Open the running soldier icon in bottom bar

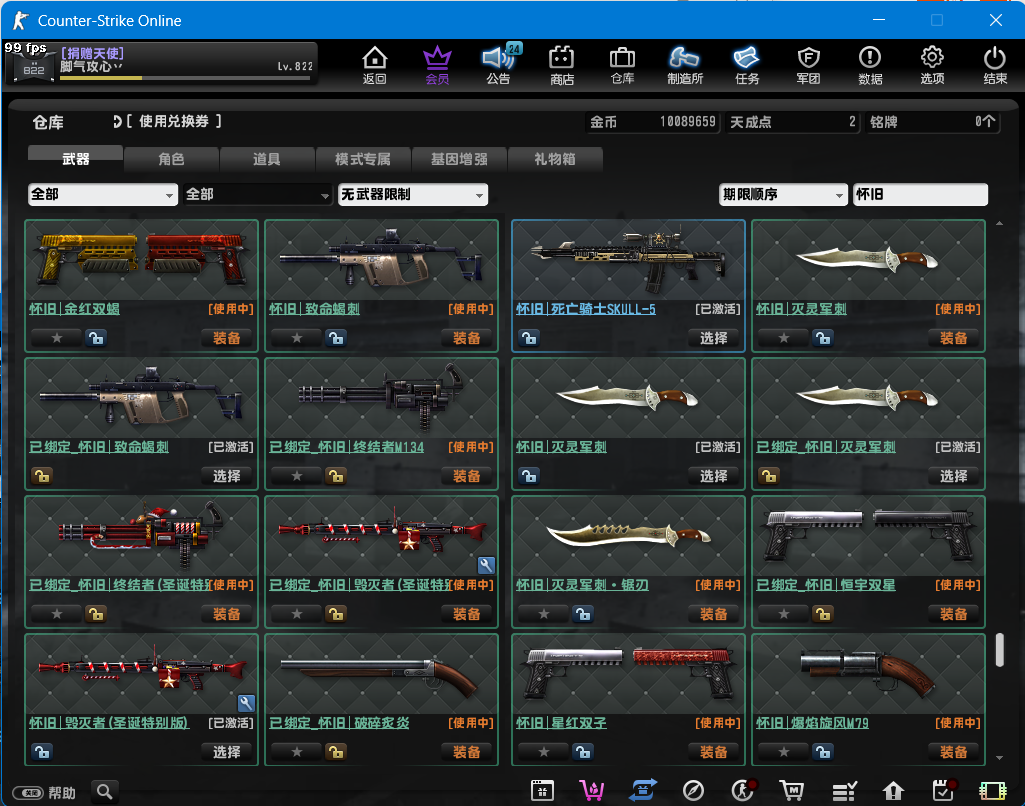743,790
